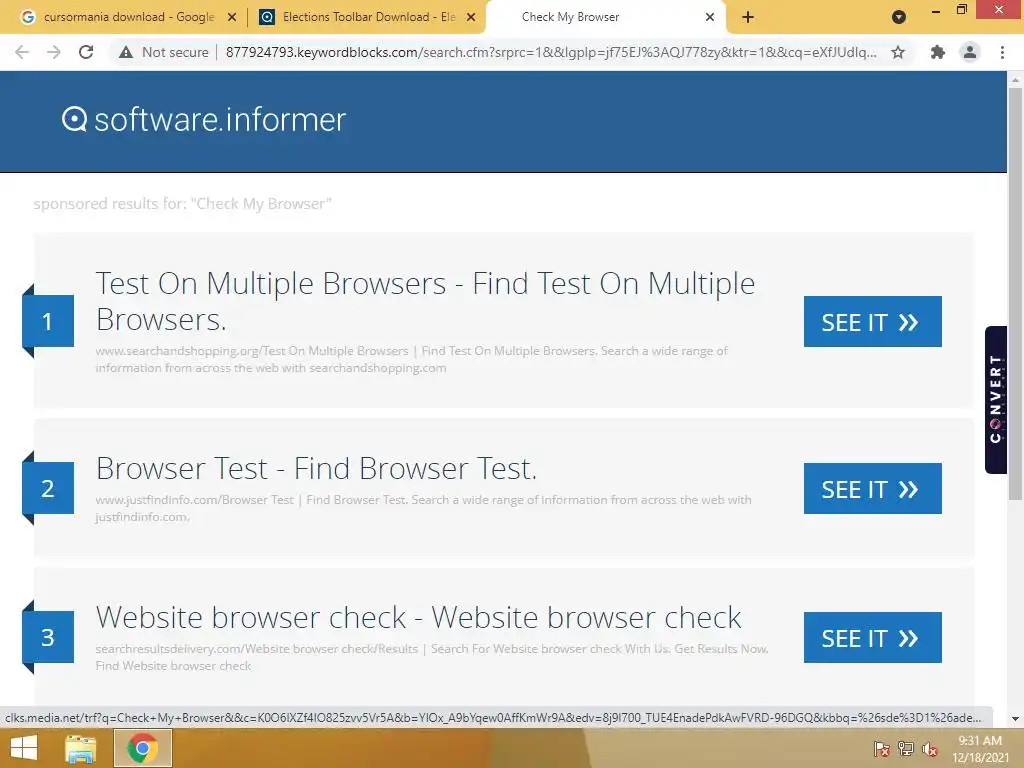Click the number 2 result badge
The image size is (1024, 768).
(48, 488)
